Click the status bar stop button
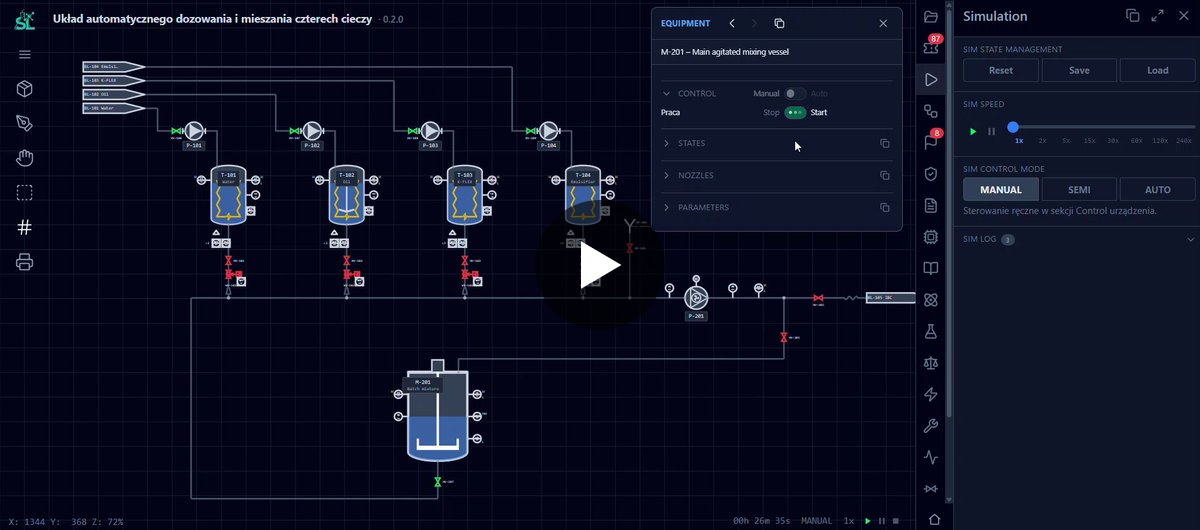Screen dimensions: 1200x530 click(895, 521)
